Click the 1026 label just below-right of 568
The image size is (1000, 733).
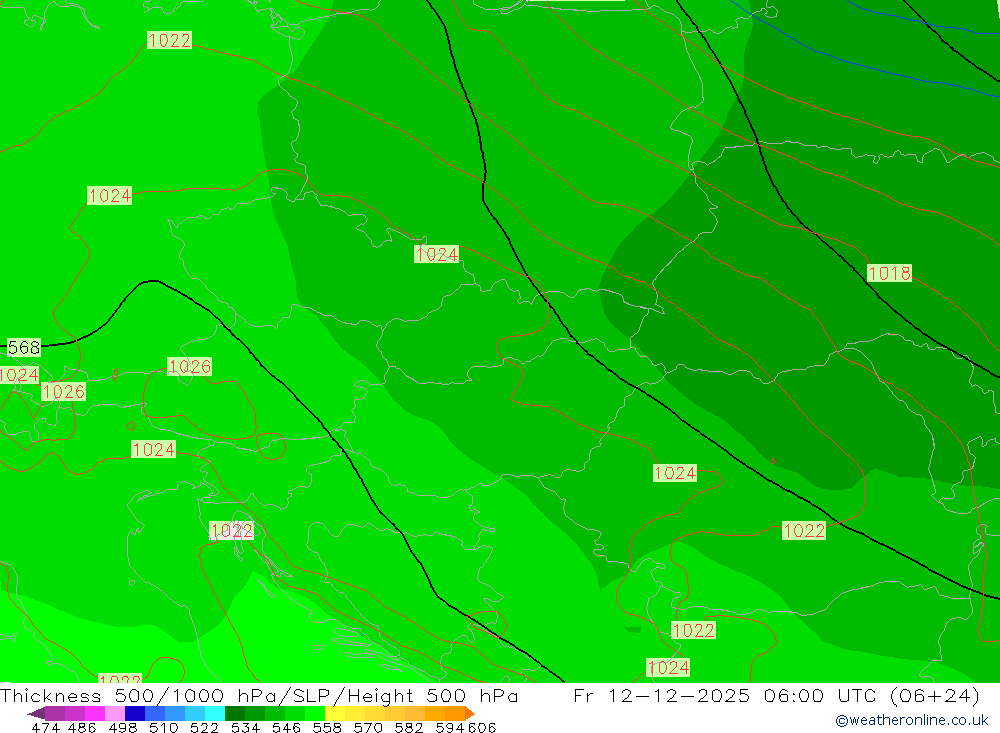63,392
